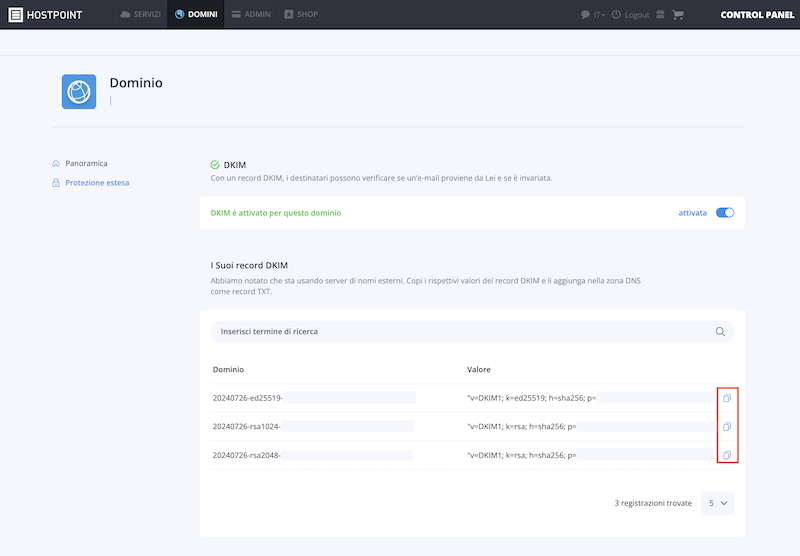800x556 pixels.
Task: Click the Panoramica home icon
Action: click(x=56, y=163)
